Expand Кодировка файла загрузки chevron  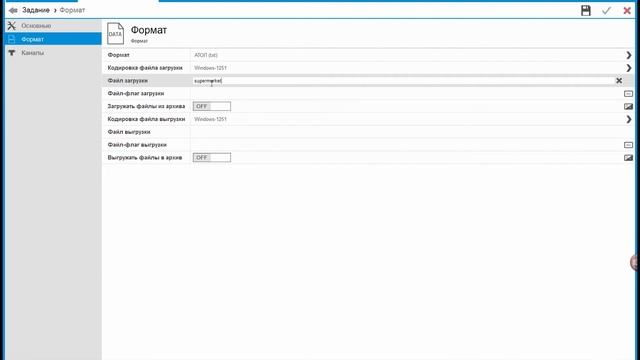coord(629,68)
